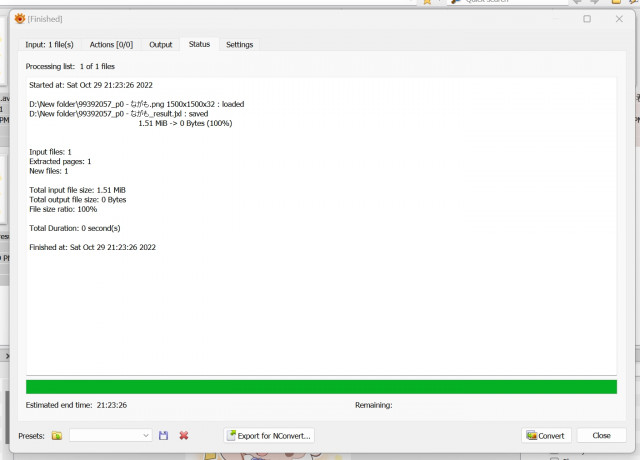The image size is (640, 460).
Task: Click 'Input files: 1' line
Action: pos(50,152)
